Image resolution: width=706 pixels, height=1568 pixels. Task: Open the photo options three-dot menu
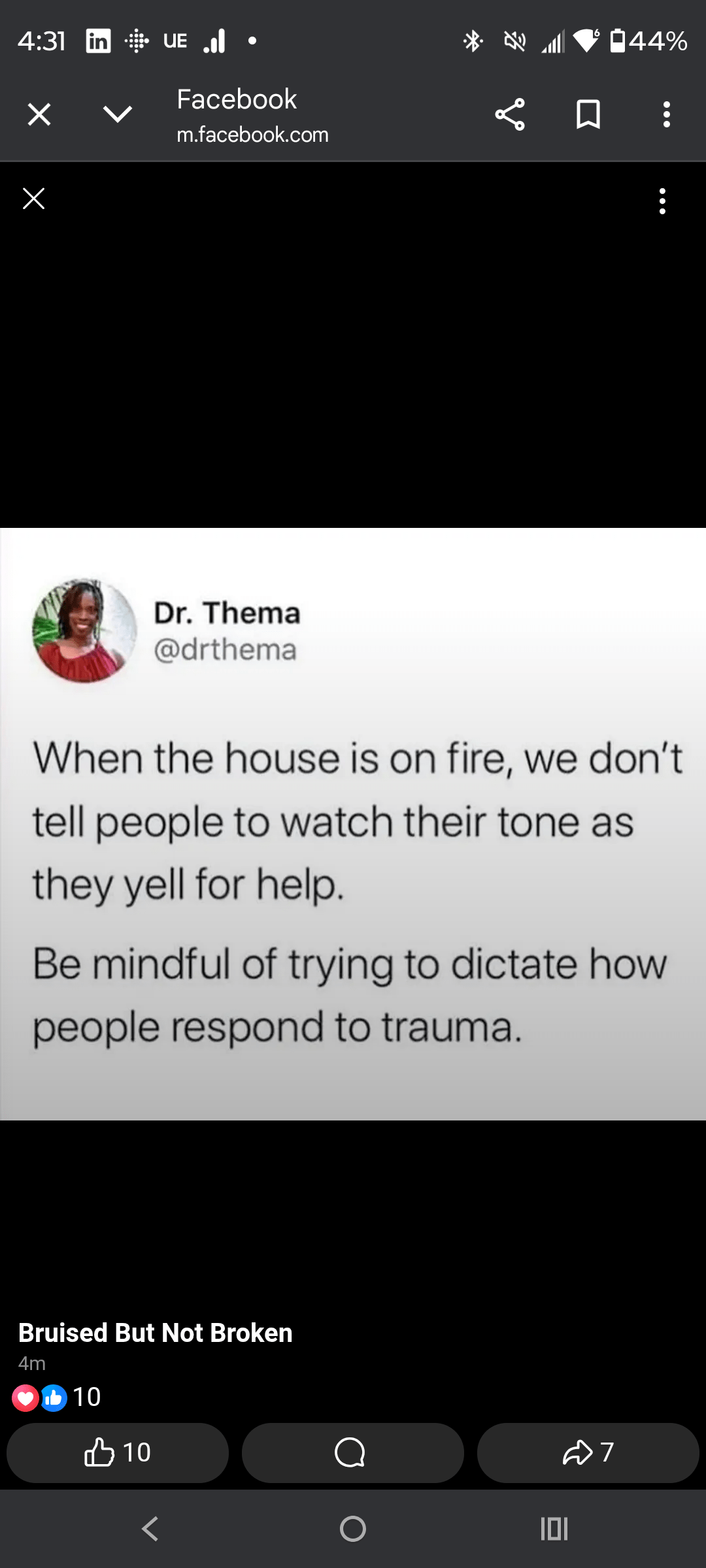point(663,201)
